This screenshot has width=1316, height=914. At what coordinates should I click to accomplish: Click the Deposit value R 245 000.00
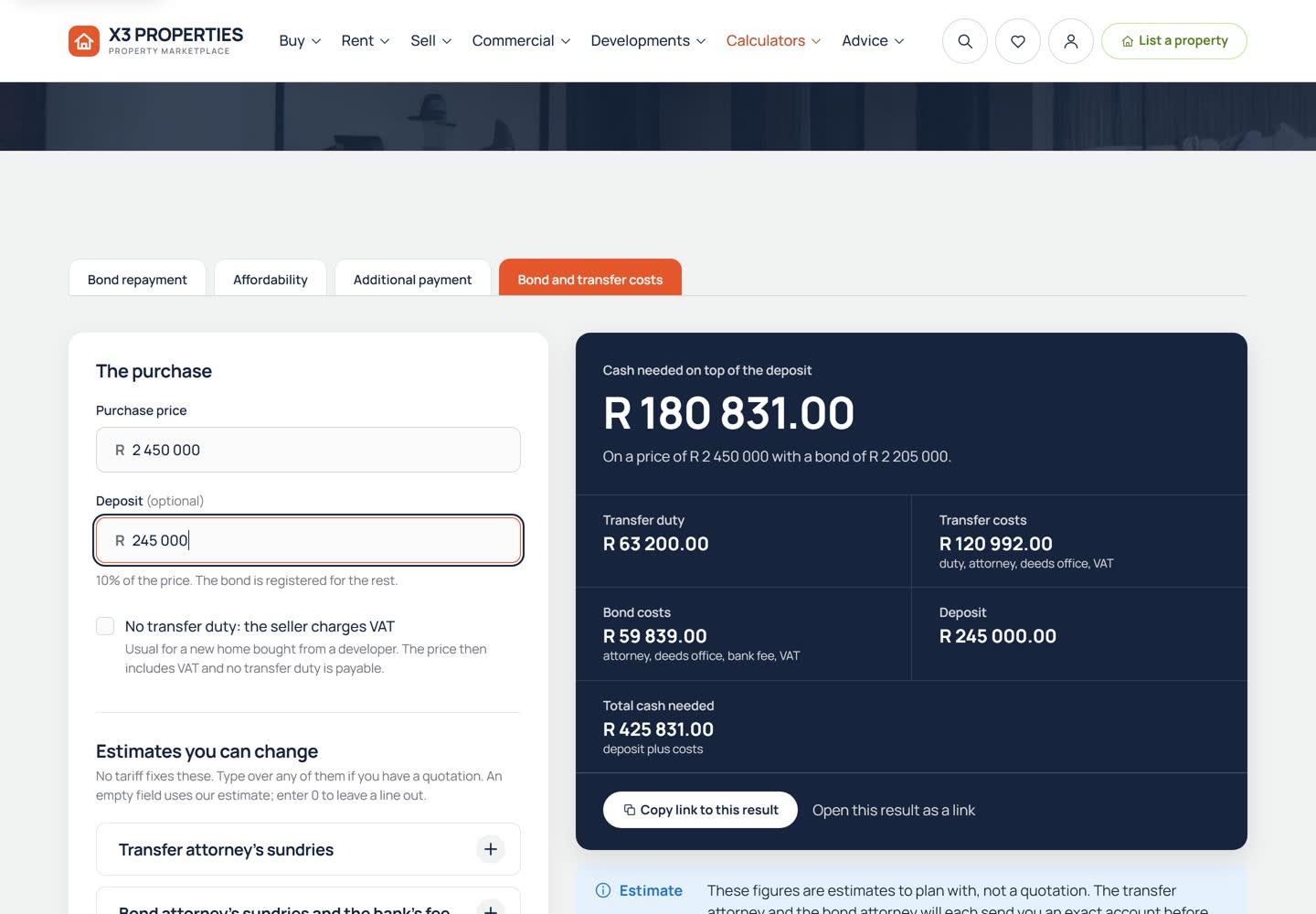point(998,636)
